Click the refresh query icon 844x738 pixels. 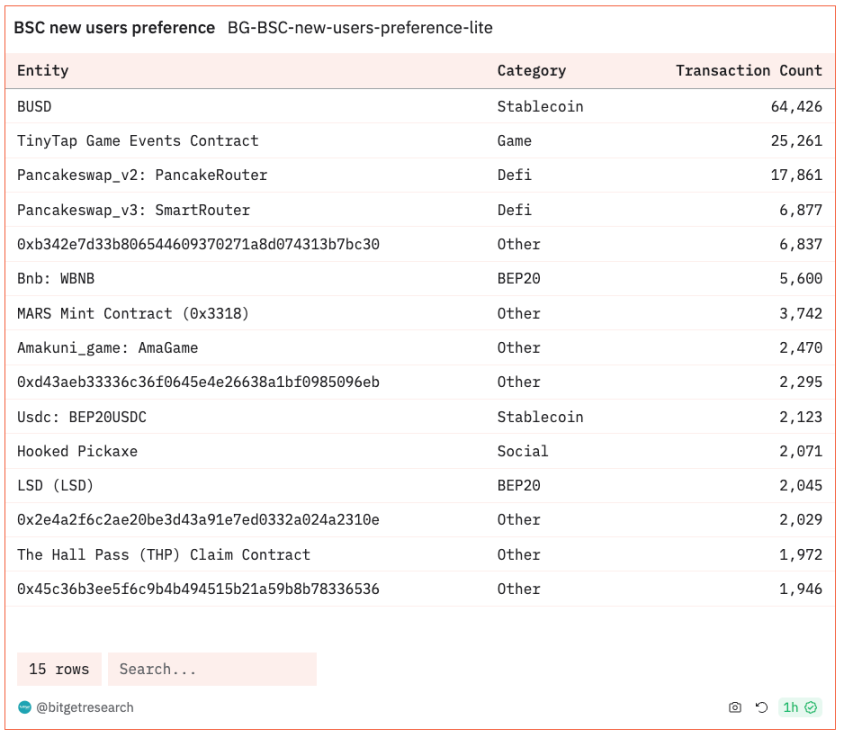761,707
